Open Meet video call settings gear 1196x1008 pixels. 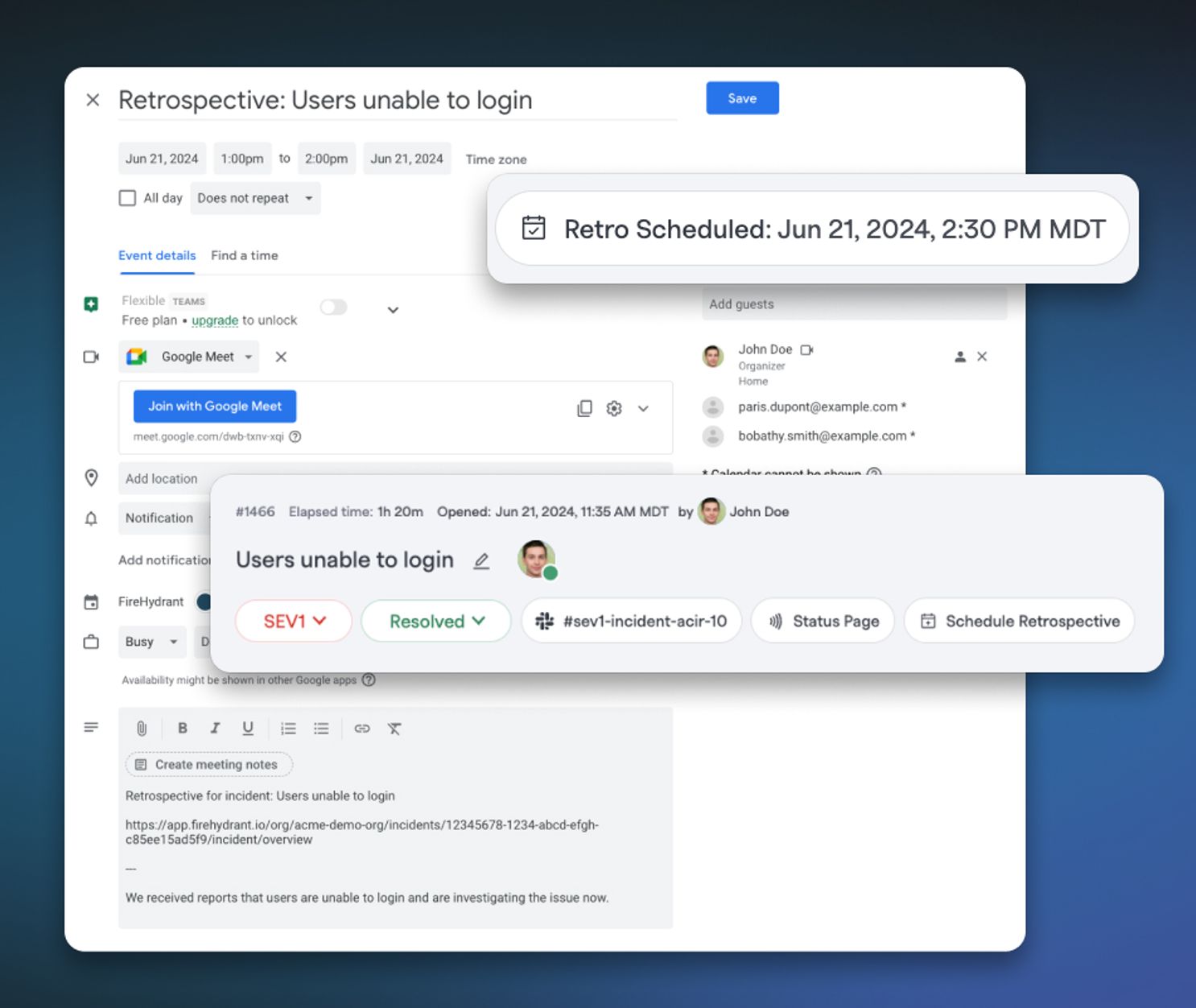pyautogui.click(x=614, y=408)
